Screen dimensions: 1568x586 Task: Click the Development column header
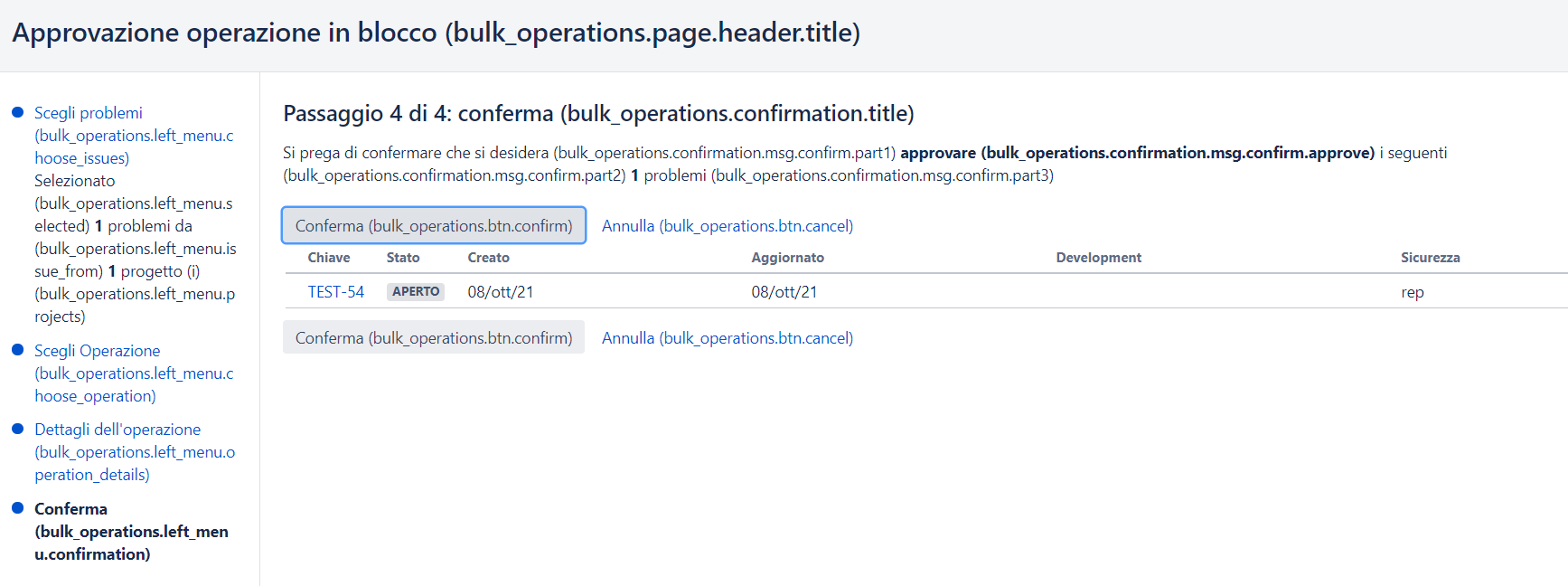[1098, 258]
